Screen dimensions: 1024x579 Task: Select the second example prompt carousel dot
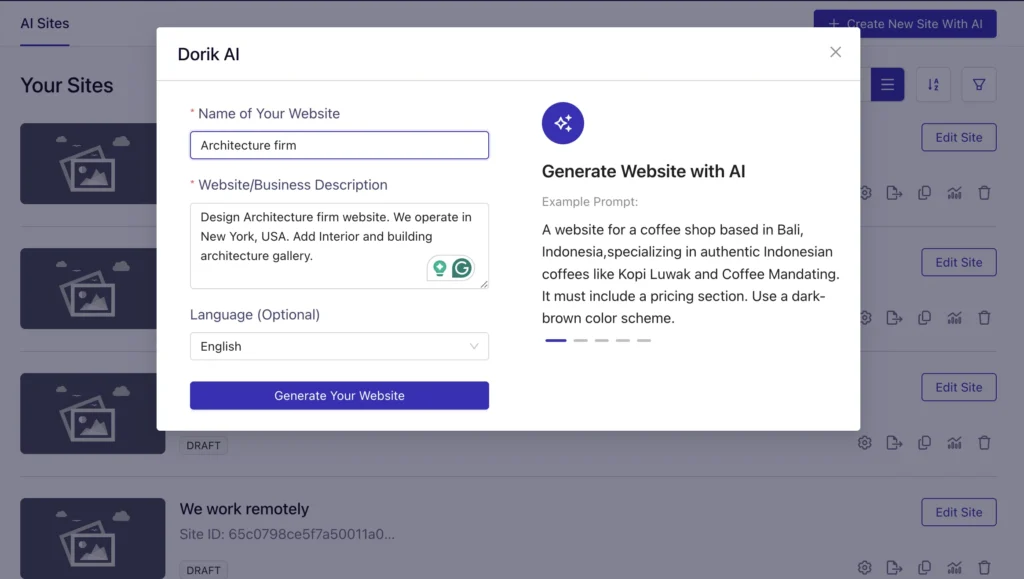581,340
